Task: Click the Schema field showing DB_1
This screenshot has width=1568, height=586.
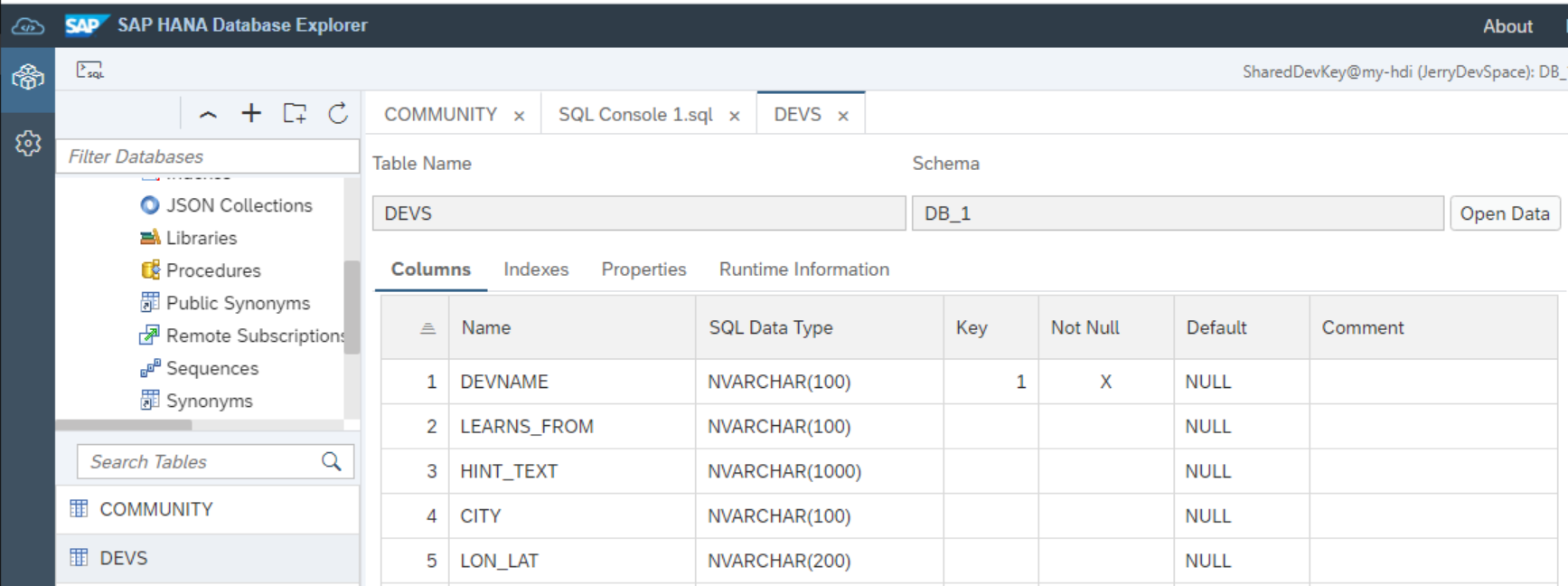Action: (x=1178, y=213)
